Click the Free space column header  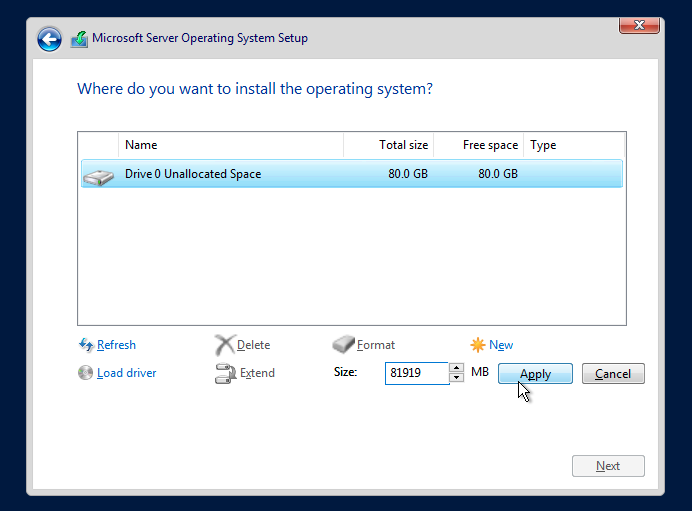pyautogui.click(x=478, y=145)
